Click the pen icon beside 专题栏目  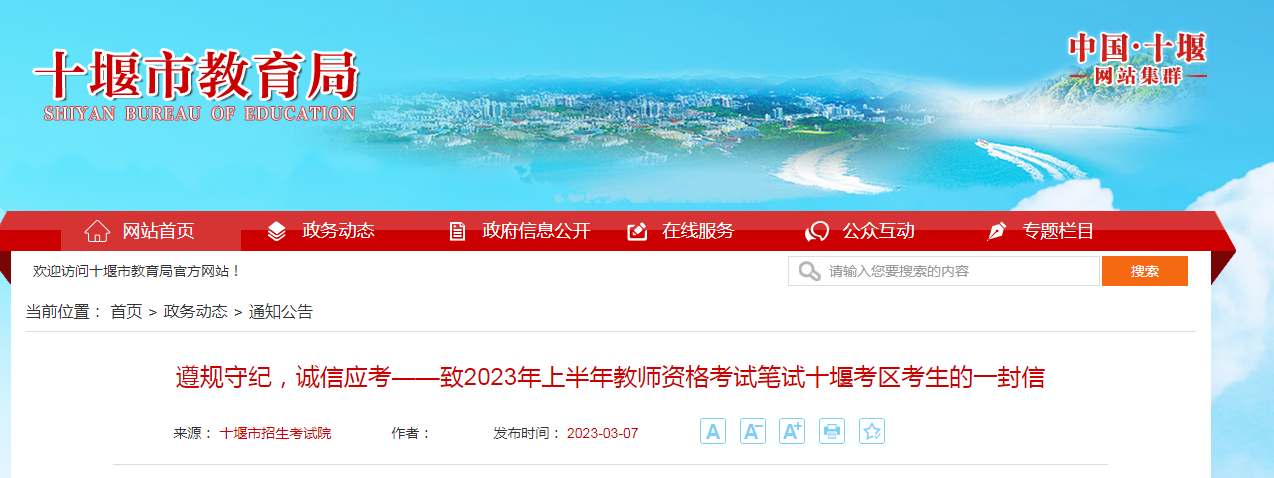[997, 231]
